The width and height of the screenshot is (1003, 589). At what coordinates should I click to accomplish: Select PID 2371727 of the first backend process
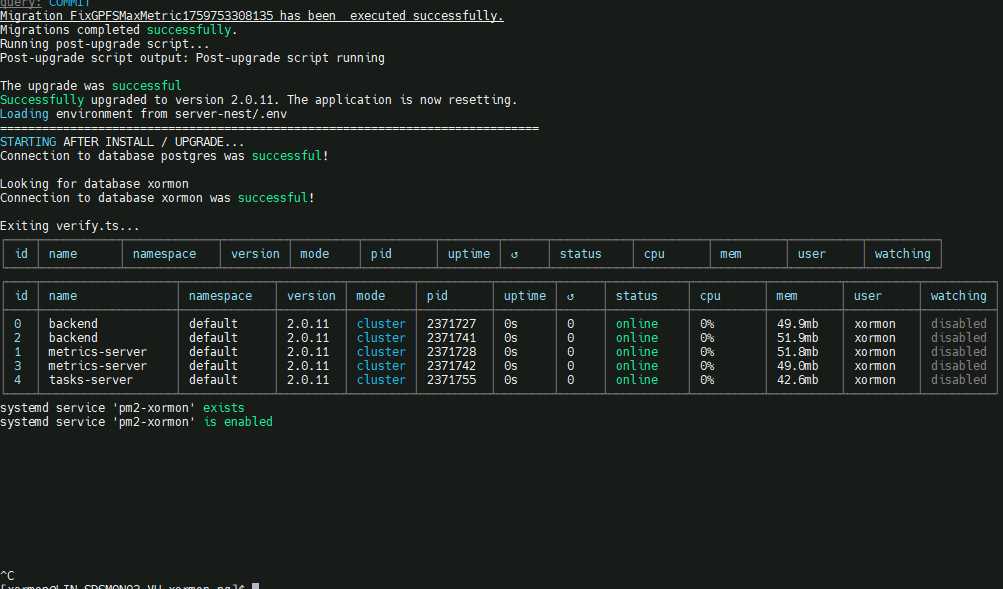pyautogui.click(x=452, y=324)
